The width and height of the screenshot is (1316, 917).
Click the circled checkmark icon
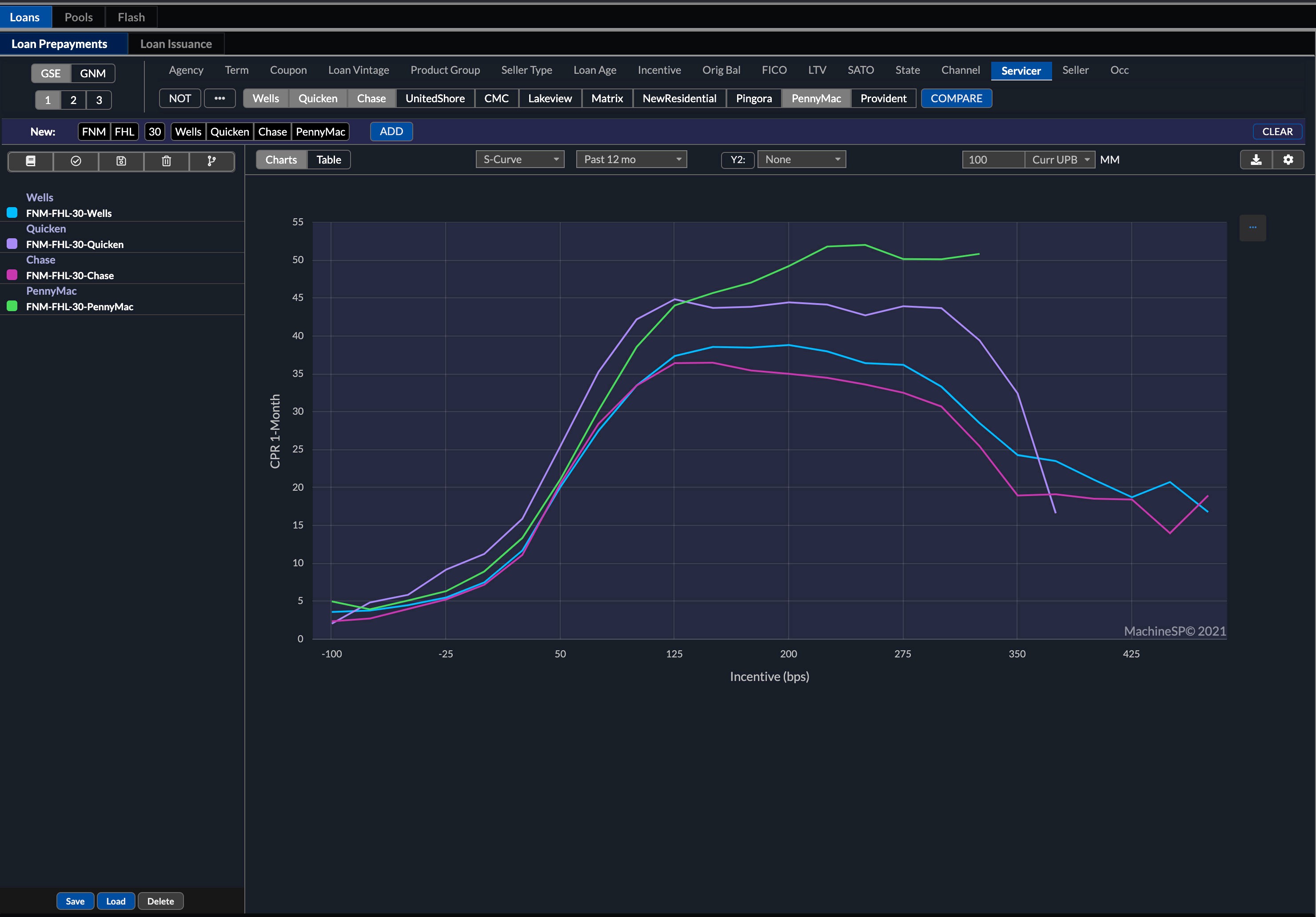tap(76, 161)
